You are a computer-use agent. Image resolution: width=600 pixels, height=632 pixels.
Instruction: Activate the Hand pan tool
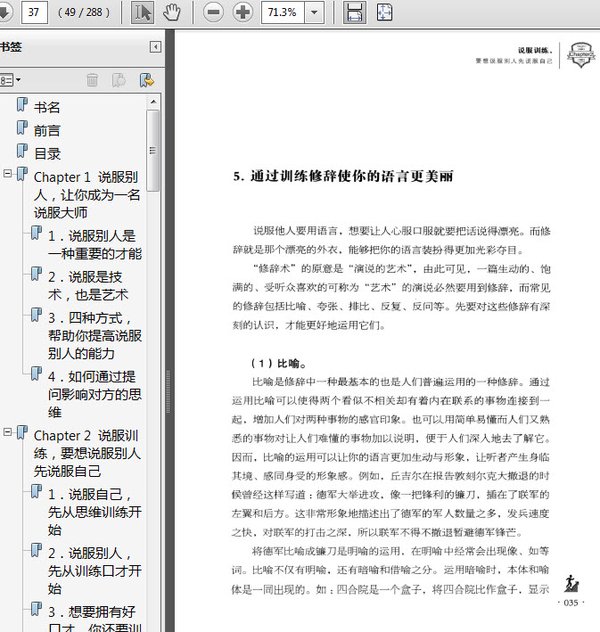172,12
